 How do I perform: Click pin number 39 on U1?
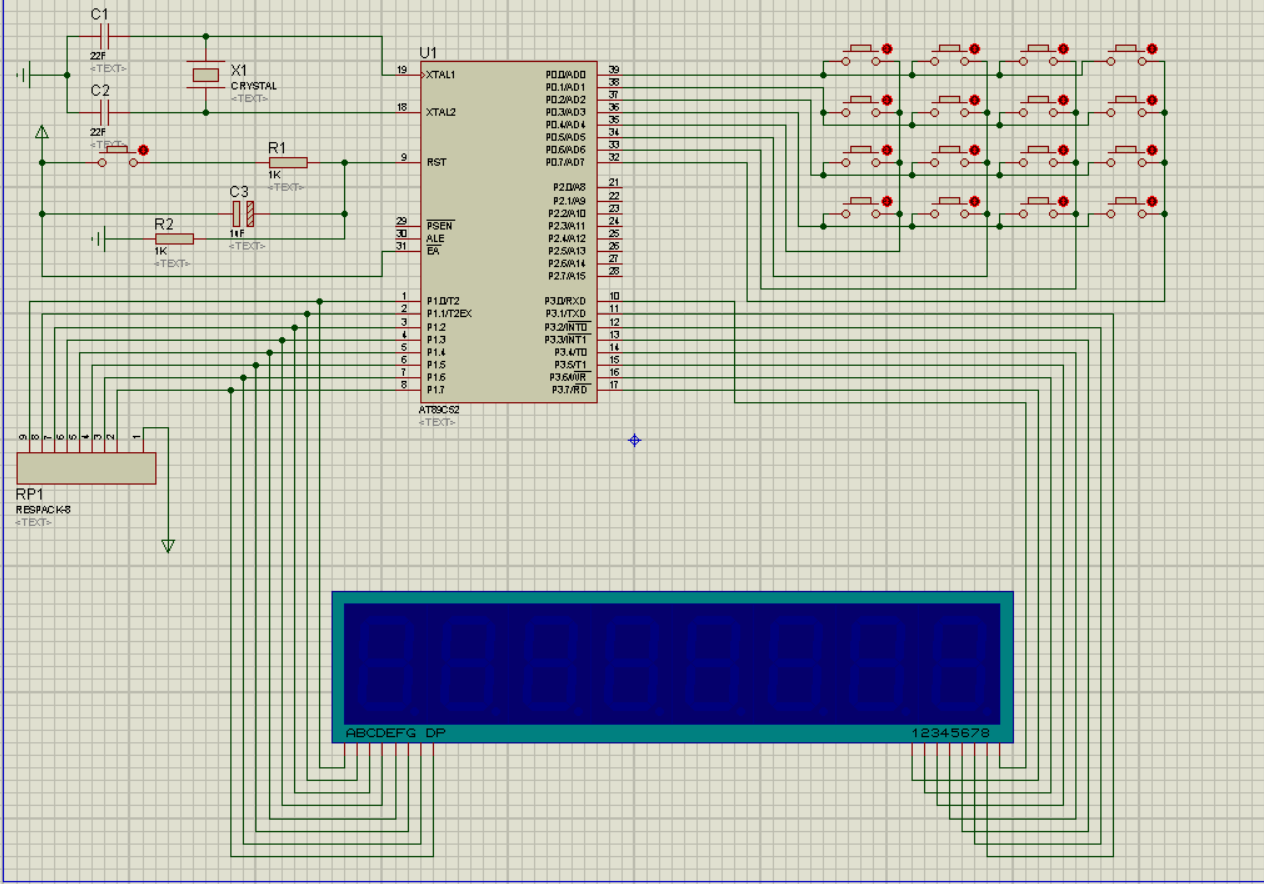click(614, 70)
